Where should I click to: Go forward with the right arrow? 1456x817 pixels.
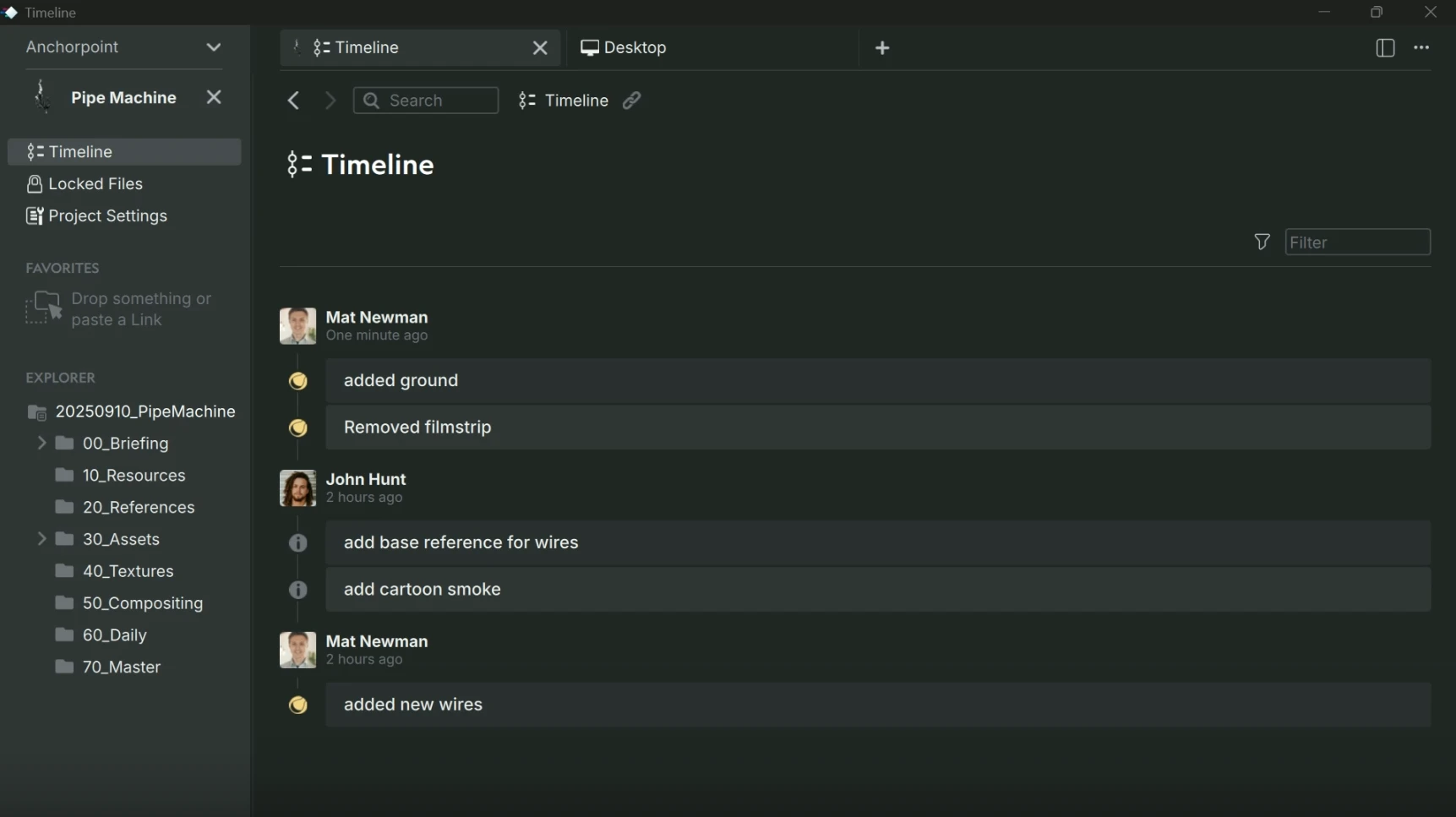click(x=330, y=101)
